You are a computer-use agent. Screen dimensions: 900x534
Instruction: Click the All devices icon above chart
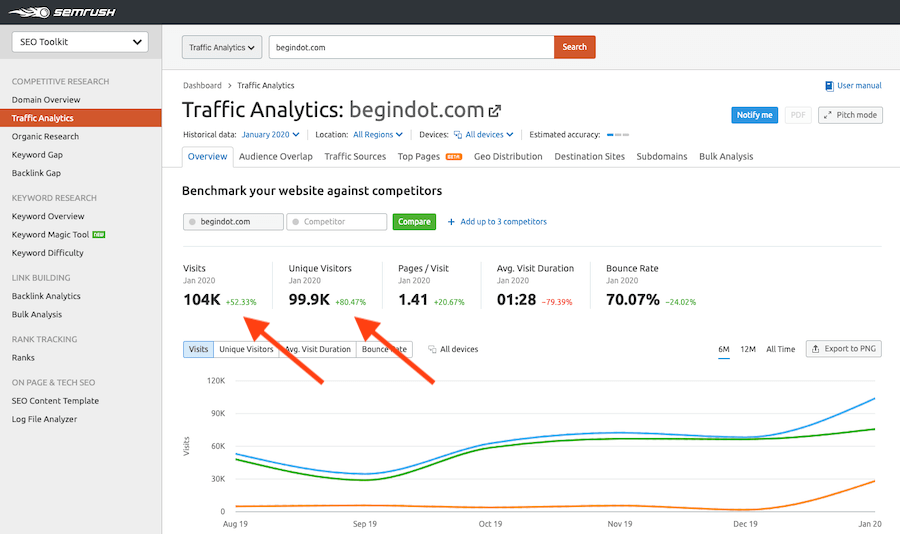pos(432,349)
